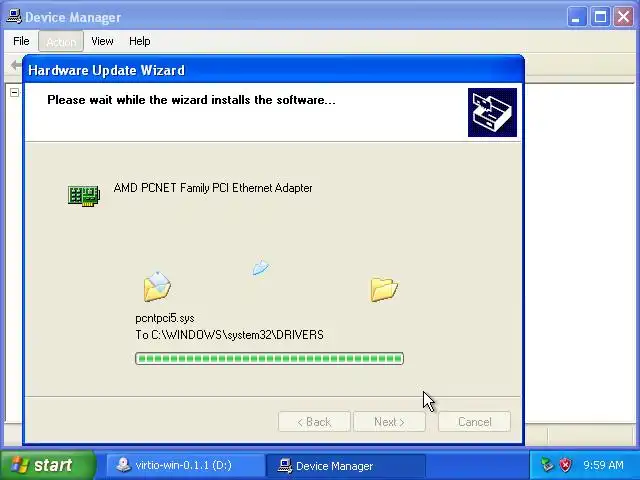Maximize the Device Manager window
Viewport: 640px width, 480px height.
600,17
